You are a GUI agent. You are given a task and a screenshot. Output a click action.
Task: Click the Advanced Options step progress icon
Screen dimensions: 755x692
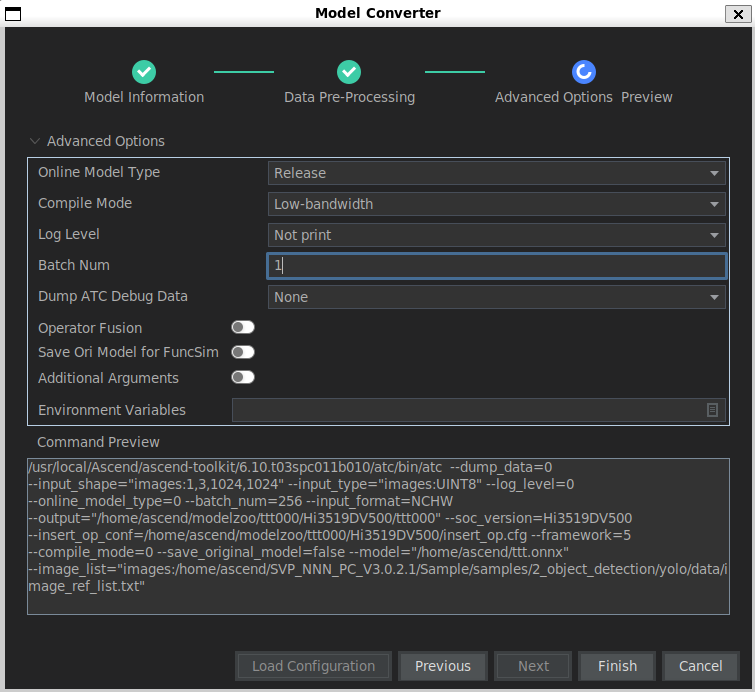click(x=584, y=72)
